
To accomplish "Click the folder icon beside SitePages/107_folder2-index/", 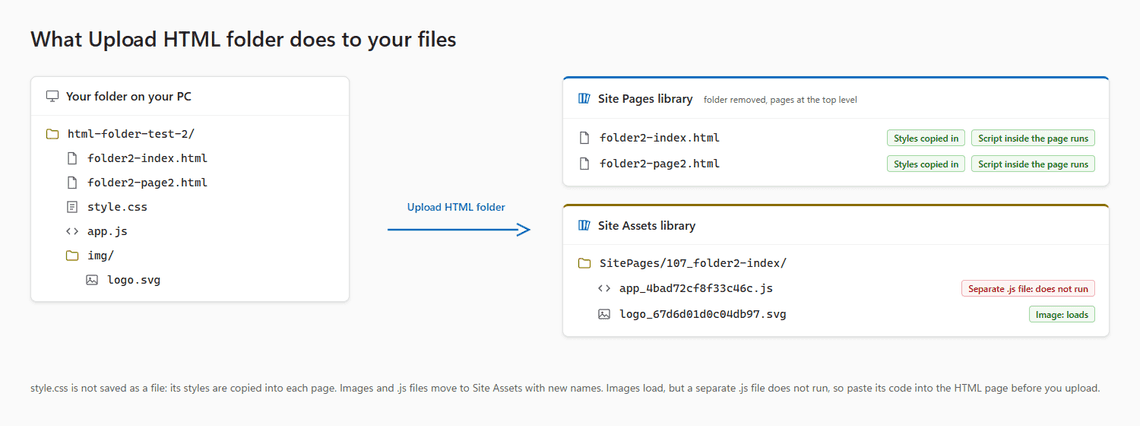I will (x=584, y=263).
